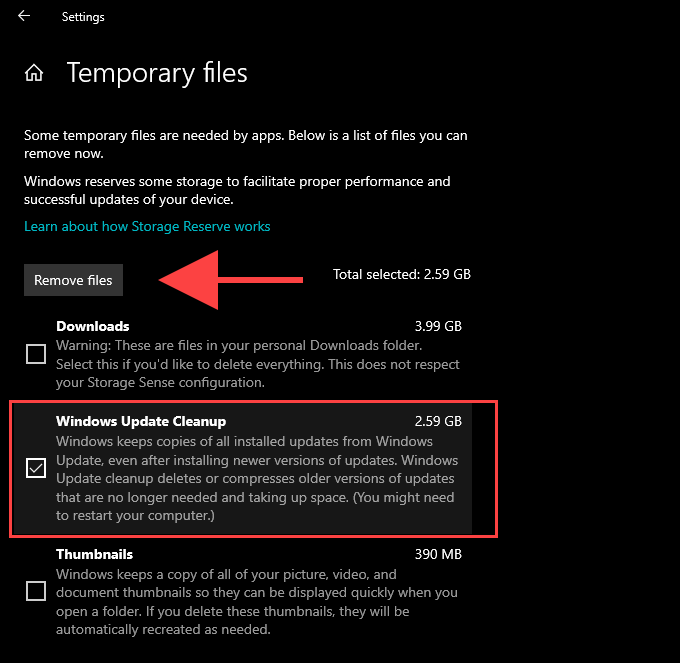680x663 pixels.
Task: Open Settings home via the house icon
Action: point(34,73)
